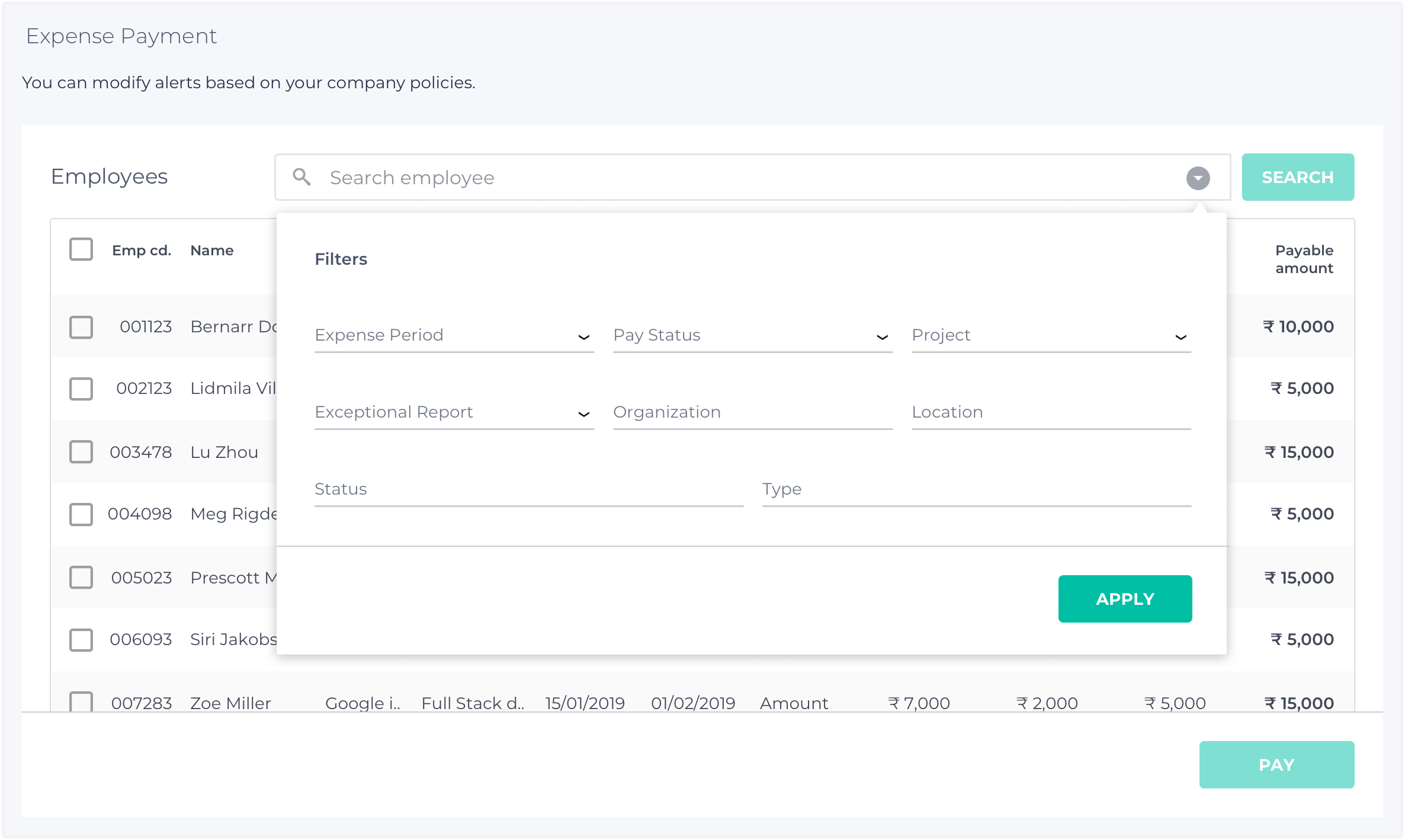
Task: Apply the selected filters
Action: point(1125,599)
